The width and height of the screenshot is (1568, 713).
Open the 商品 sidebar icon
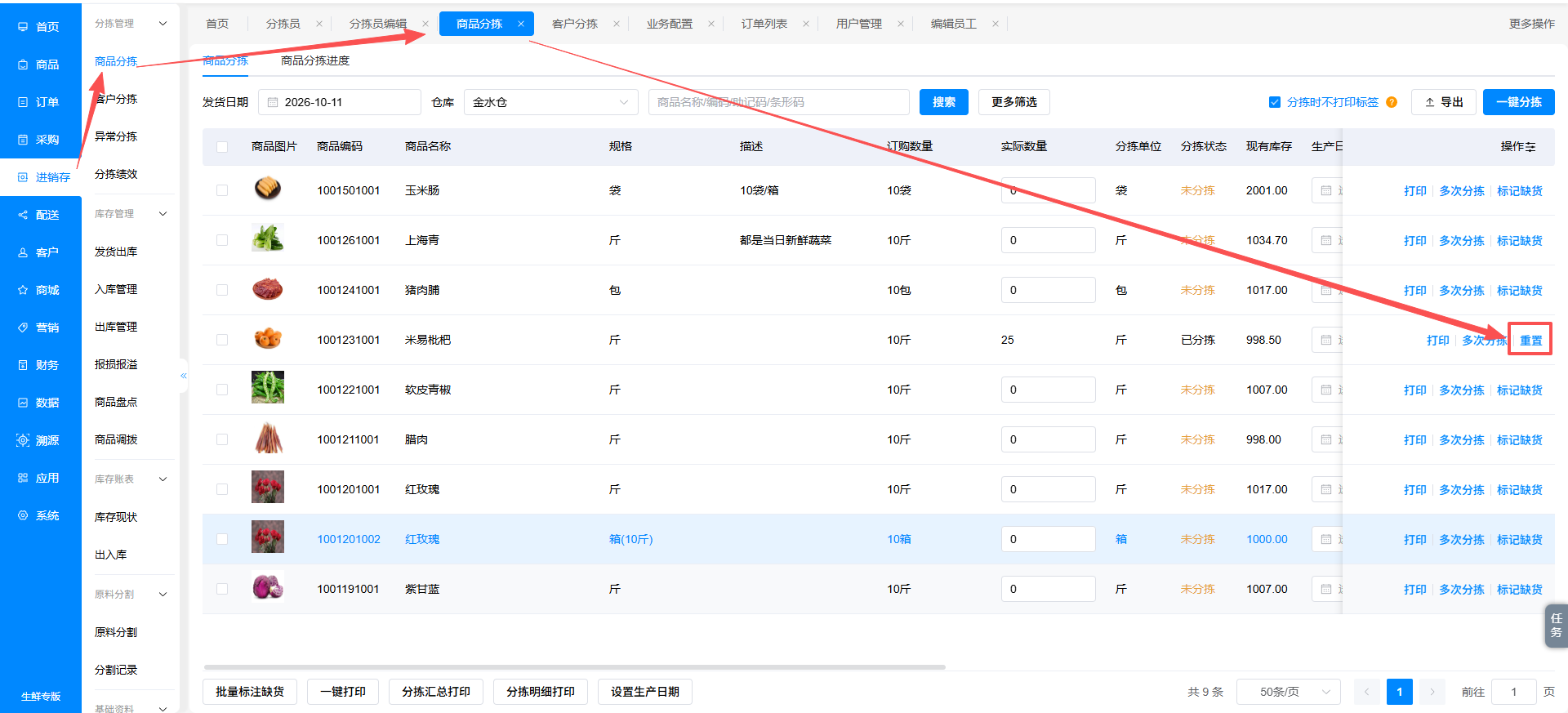[23, 65]
